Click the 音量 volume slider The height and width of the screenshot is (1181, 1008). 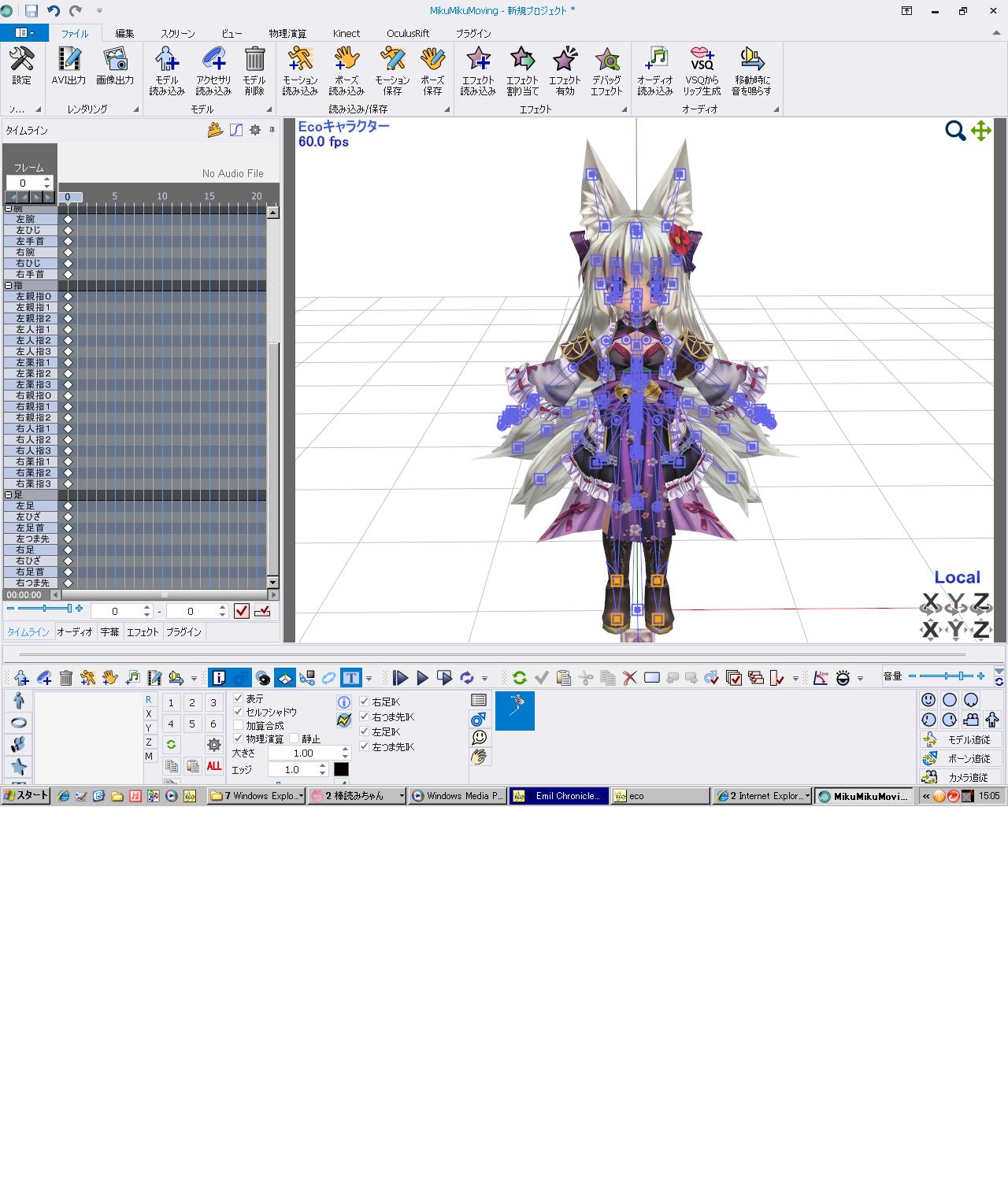tap(947, 676)
